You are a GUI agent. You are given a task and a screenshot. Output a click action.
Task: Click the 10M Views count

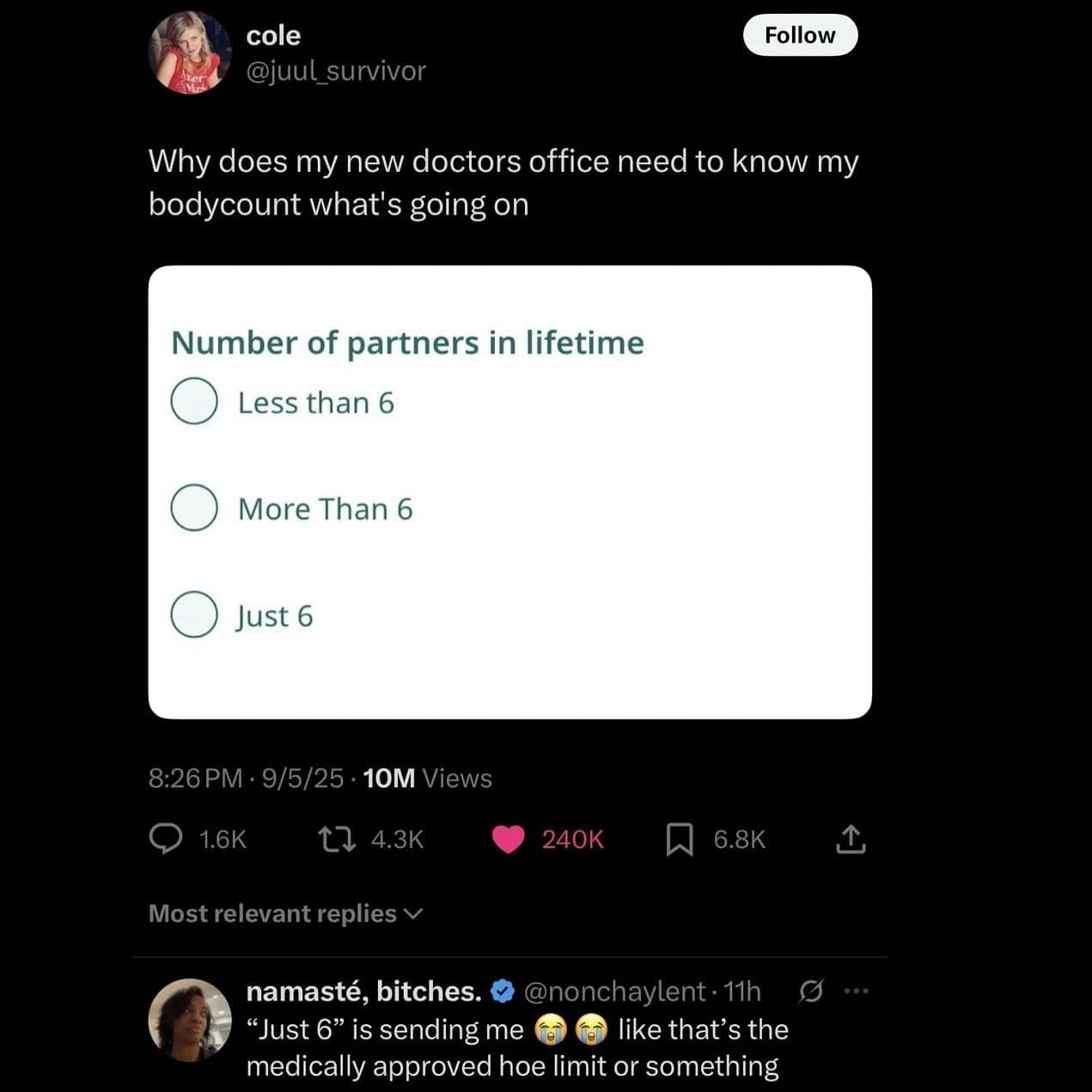[x=427, y=778]
